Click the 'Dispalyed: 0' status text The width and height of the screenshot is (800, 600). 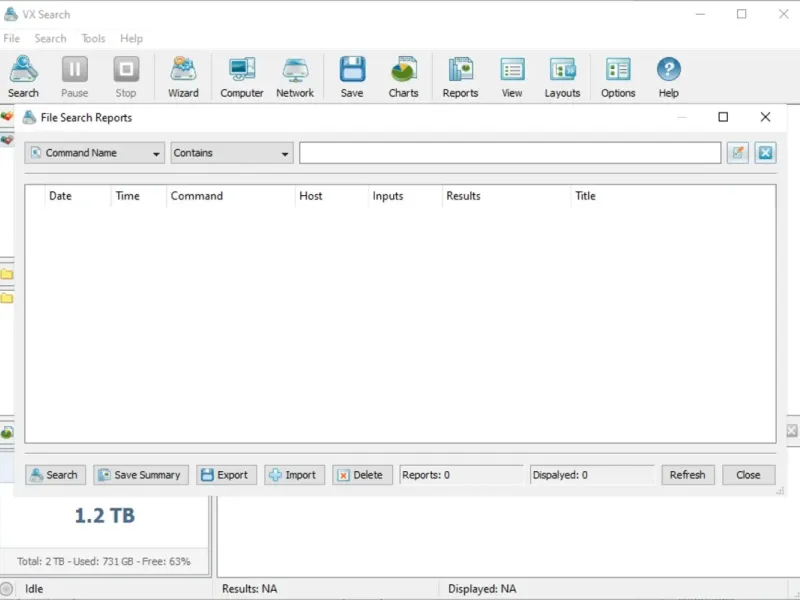click(x=560, y=475)
